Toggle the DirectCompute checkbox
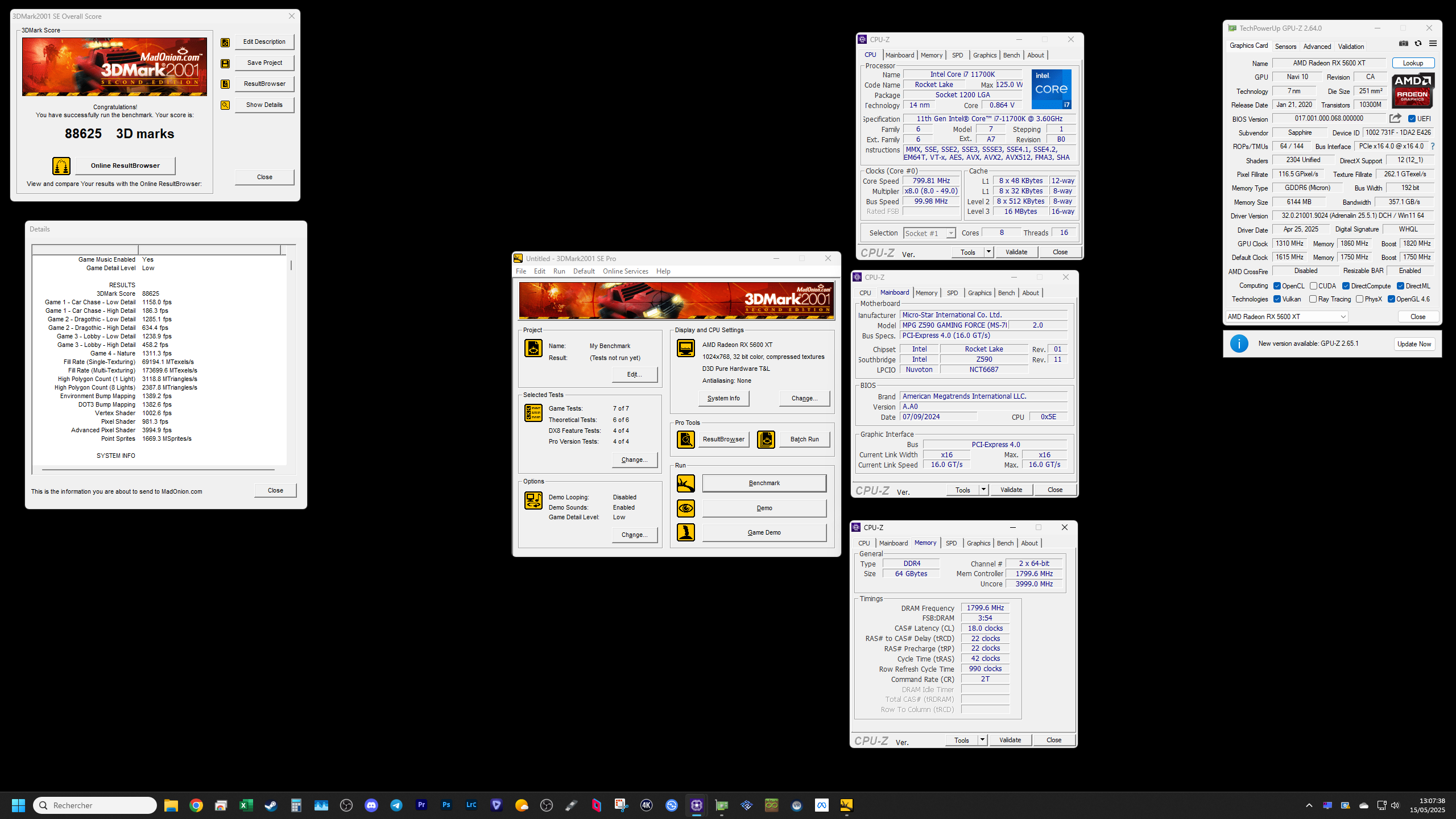Image resolution: width=1456 pixels, height=819 pixels. 1346,286
